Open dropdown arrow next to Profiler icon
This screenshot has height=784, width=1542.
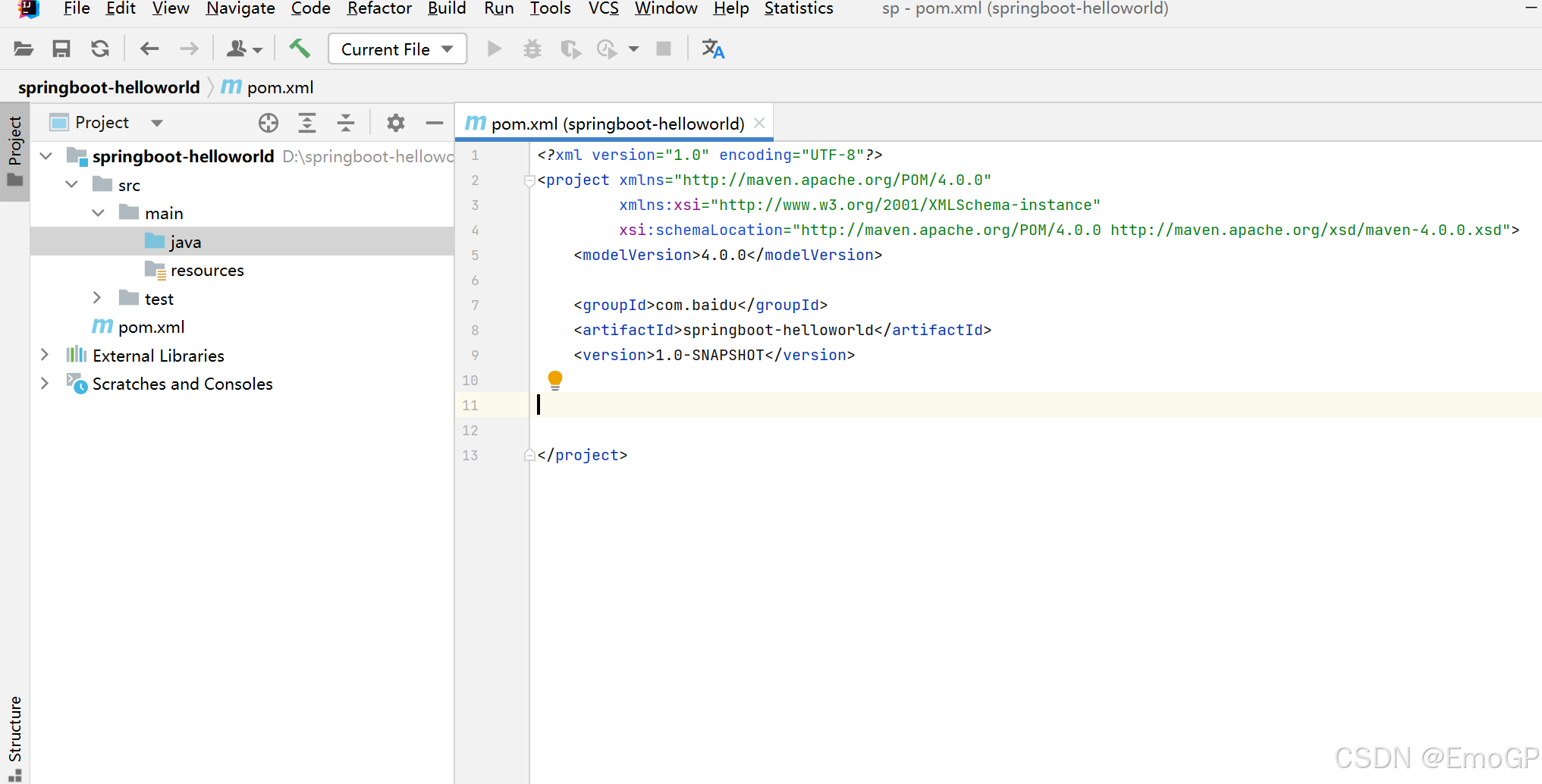click(633, 49)
